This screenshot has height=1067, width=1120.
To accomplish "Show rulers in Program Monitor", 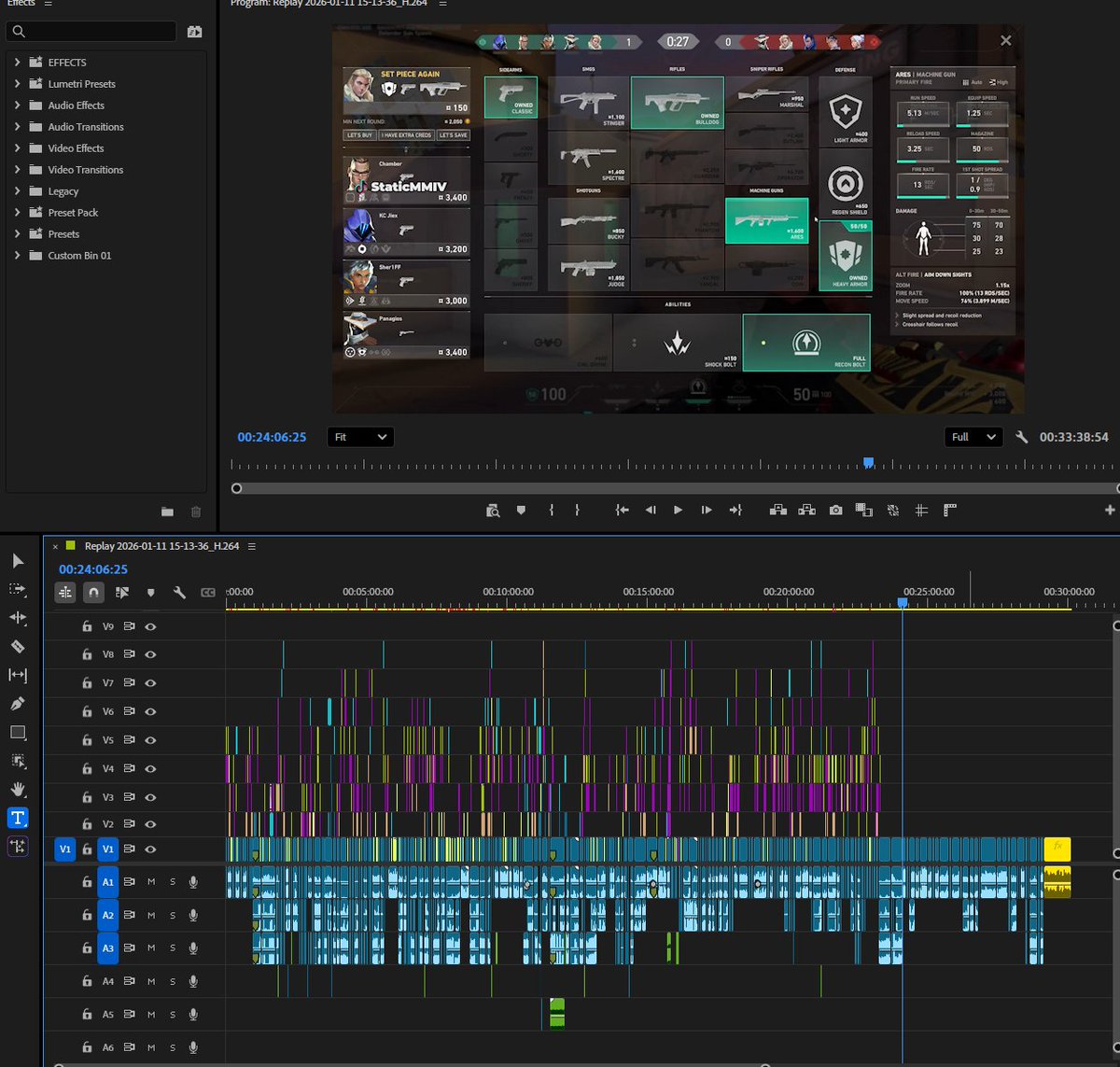I will pos(950,510).
